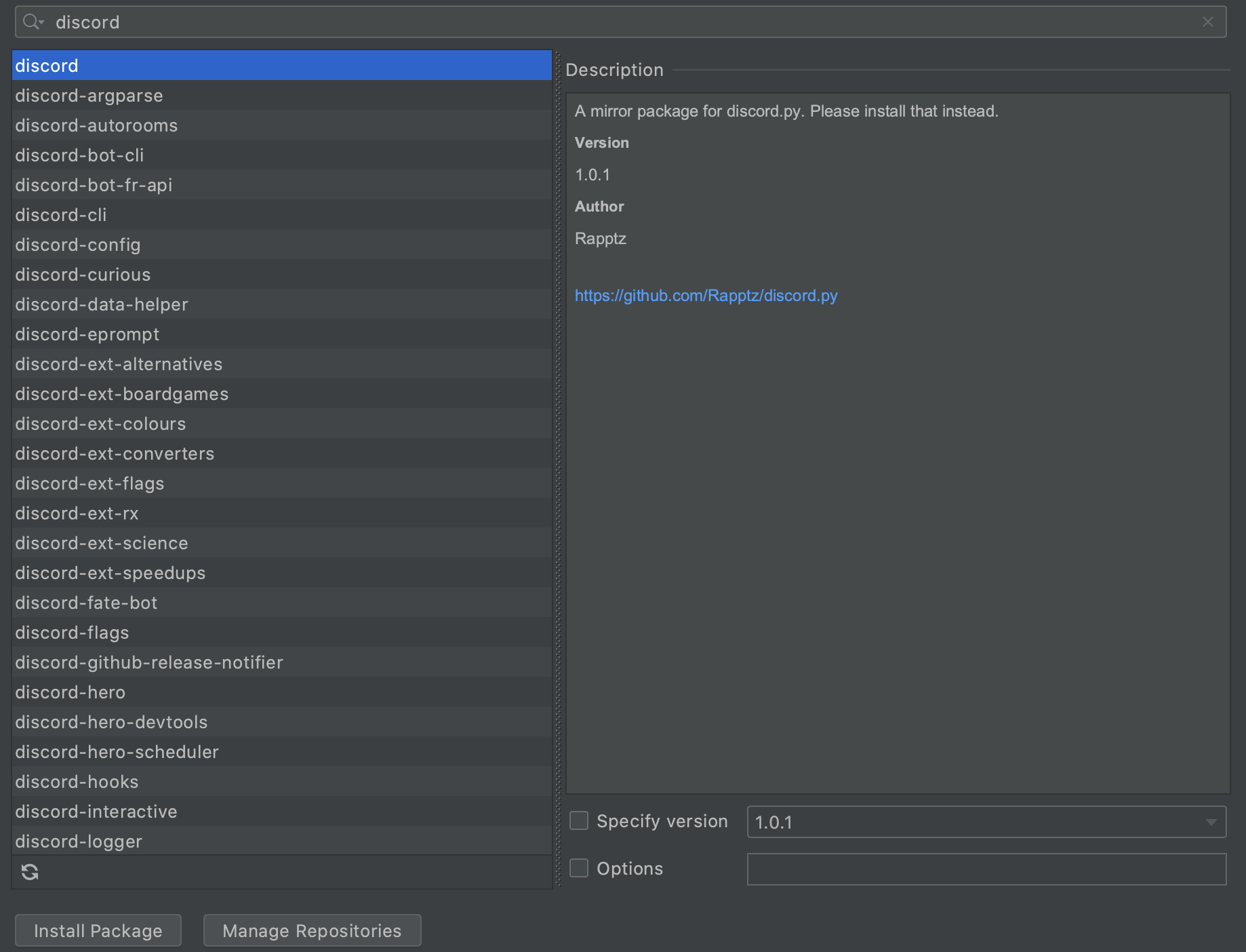Select the discord-ext-speedups package
This screenshot has width=1246, height=952.
(281, 572)
